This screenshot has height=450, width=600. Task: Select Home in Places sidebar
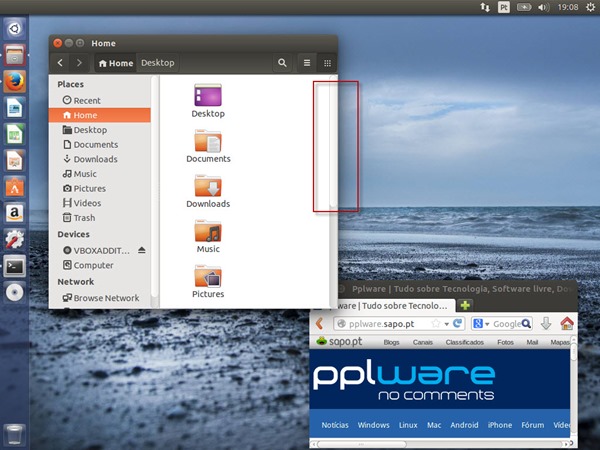99,115
